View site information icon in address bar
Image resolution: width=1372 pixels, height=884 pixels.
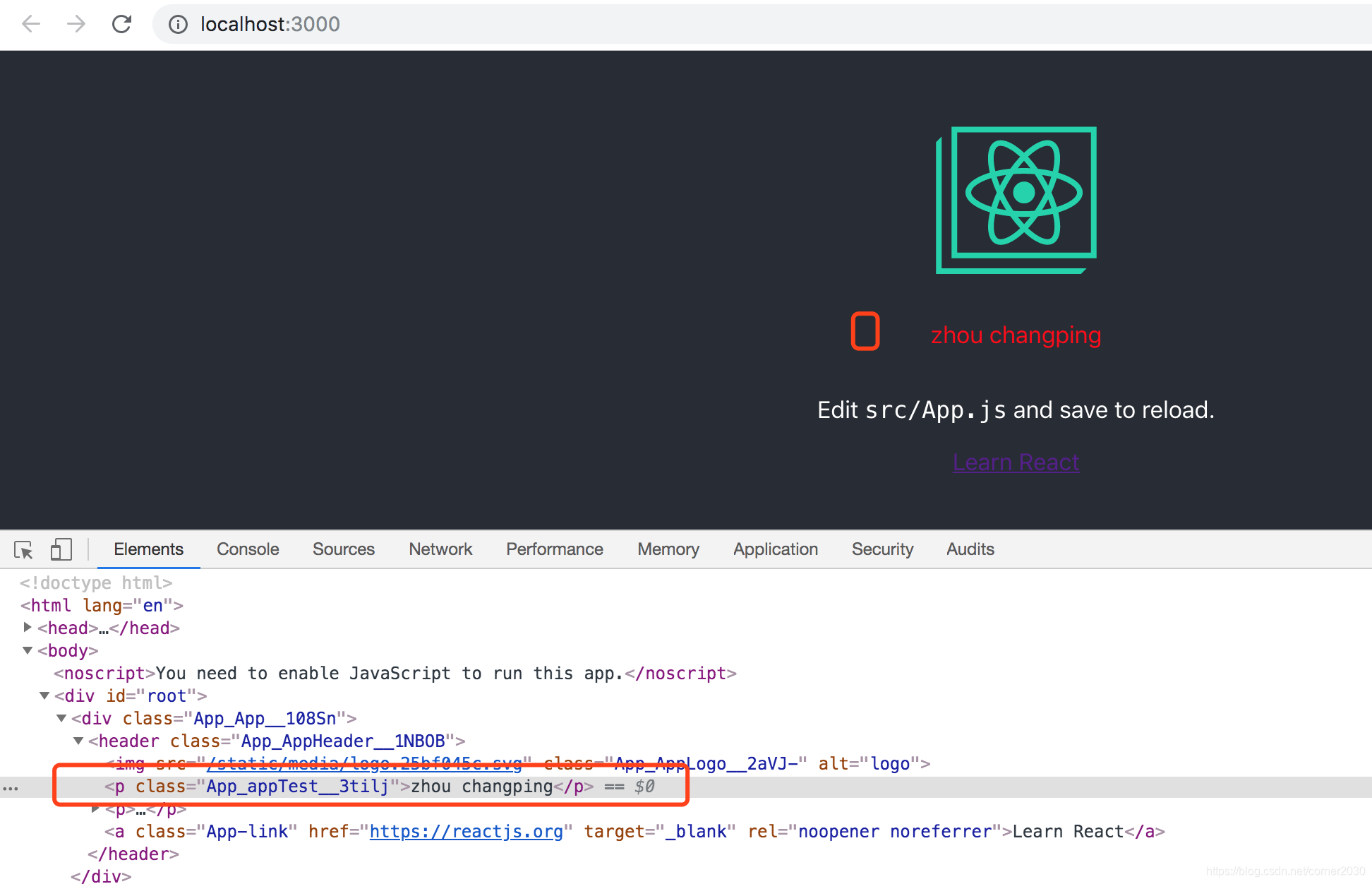[178, 25]
